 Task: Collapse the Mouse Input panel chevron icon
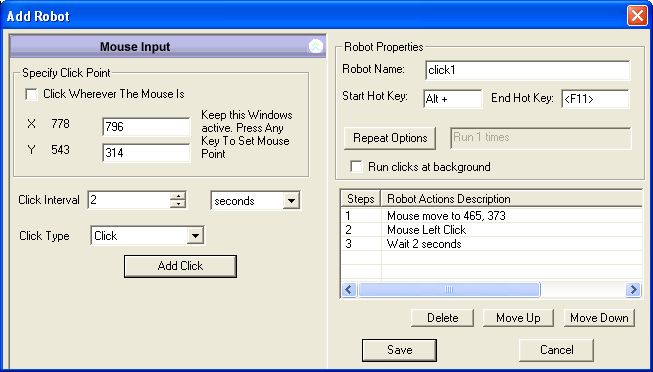click(316, 46)
